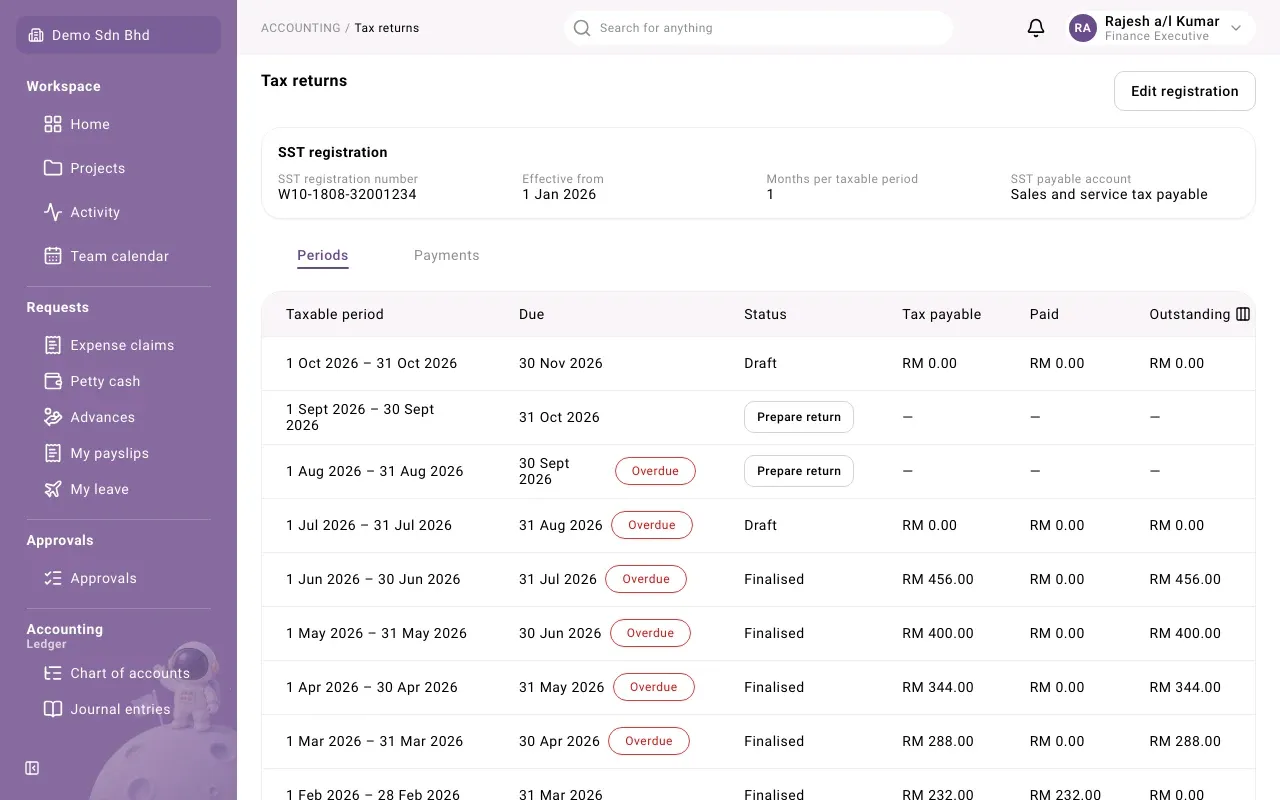Click Draft status for 1 Jul 2026 period

760,525
